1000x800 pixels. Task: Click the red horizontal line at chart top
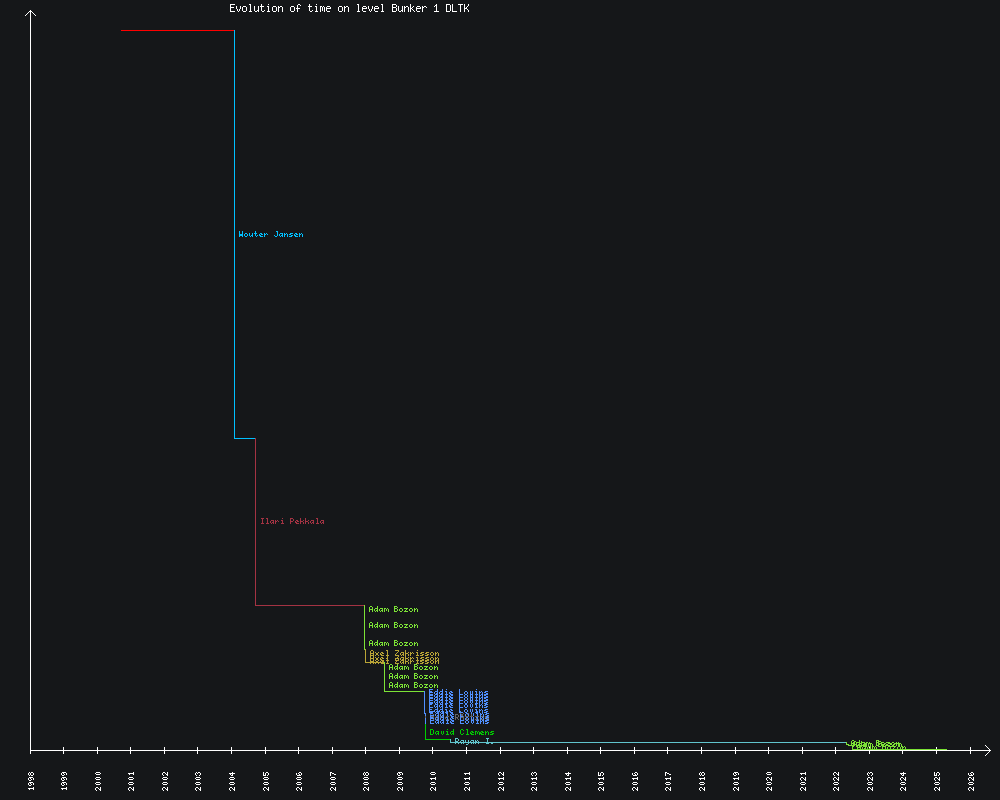(177, 30)
